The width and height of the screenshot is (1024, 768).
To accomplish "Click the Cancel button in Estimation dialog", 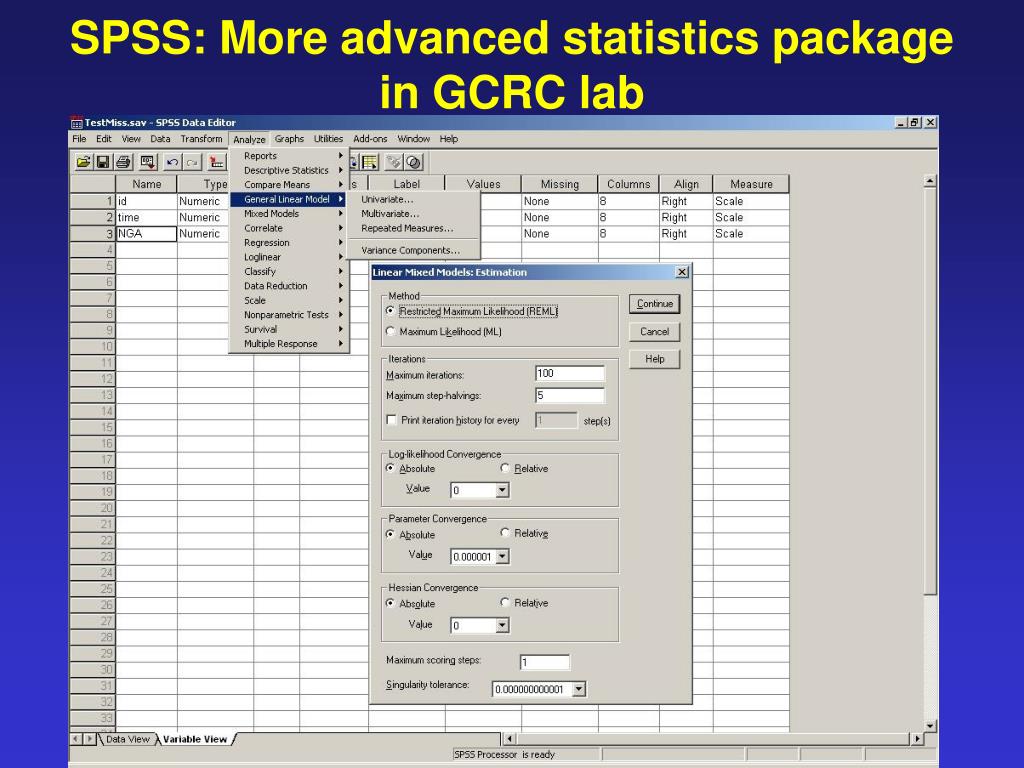I will tap(654, 332).
